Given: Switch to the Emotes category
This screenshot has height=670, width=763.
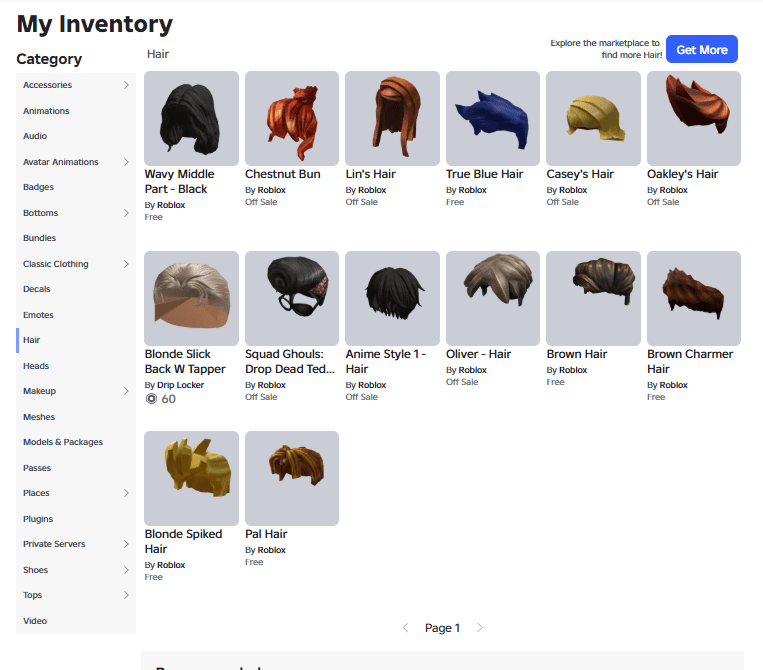Looking at the screenshot, I should click(76, 315).
